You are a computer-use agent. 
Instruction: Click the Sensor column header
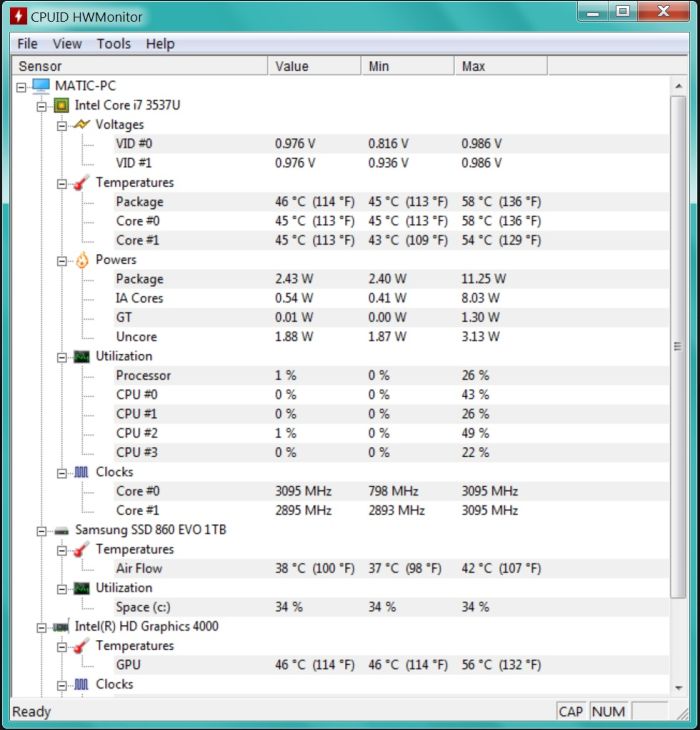tap(140, 66)
